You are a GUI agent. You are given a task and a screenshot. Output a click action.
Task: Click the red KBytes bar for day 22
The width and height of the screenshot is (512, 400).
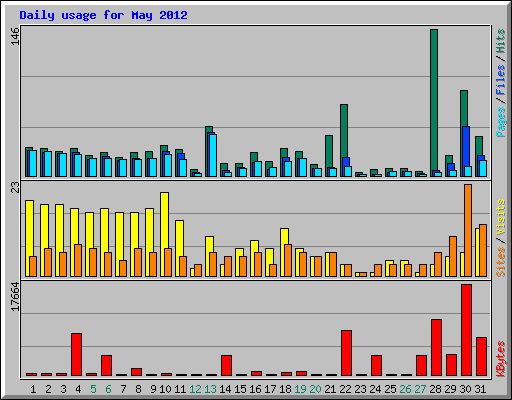tap(346, 353)
